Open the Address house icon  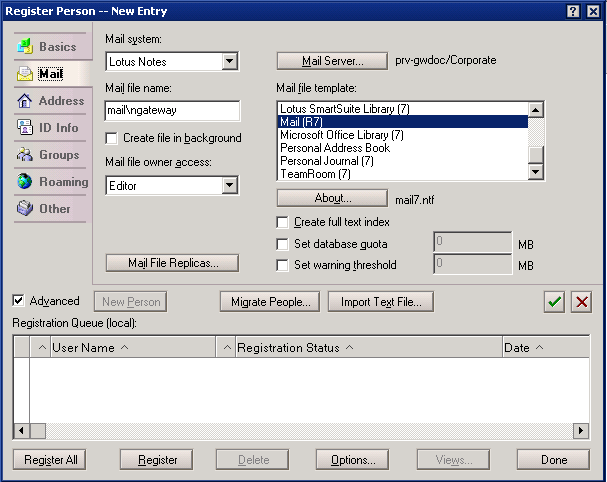click(x=25, y=101)
